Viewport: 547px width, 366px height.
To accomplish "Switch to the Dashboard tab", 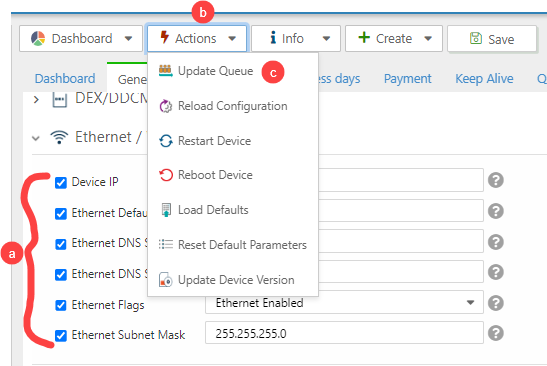I will click(x=65, y=79).
